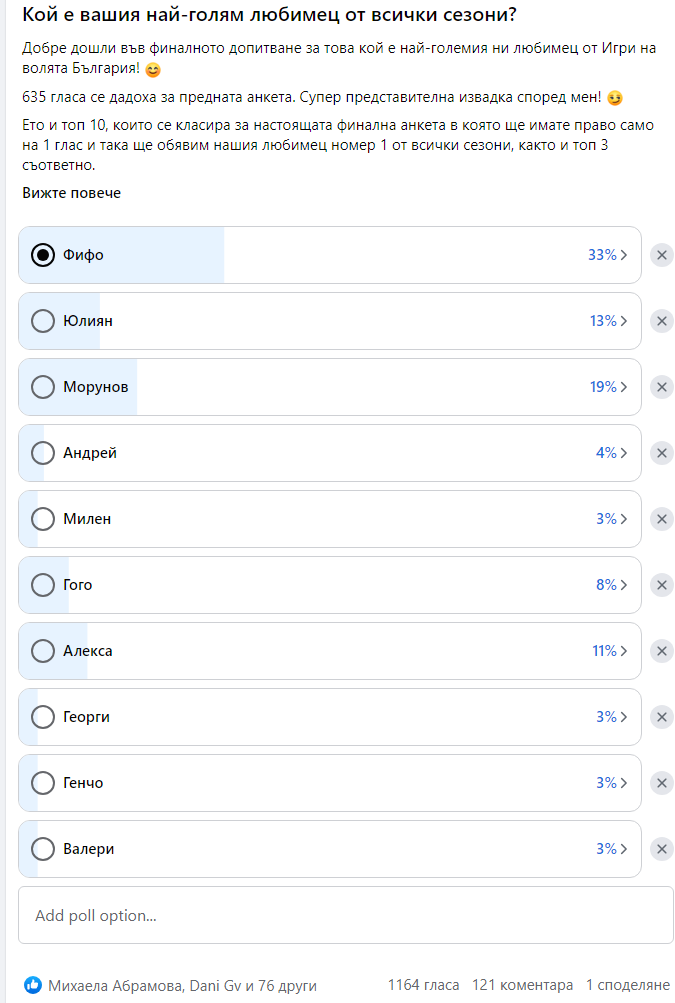This screenshot has height=1003, width=675.
Task: Select the Юлиян radio button
Action: tap(43, 321)
